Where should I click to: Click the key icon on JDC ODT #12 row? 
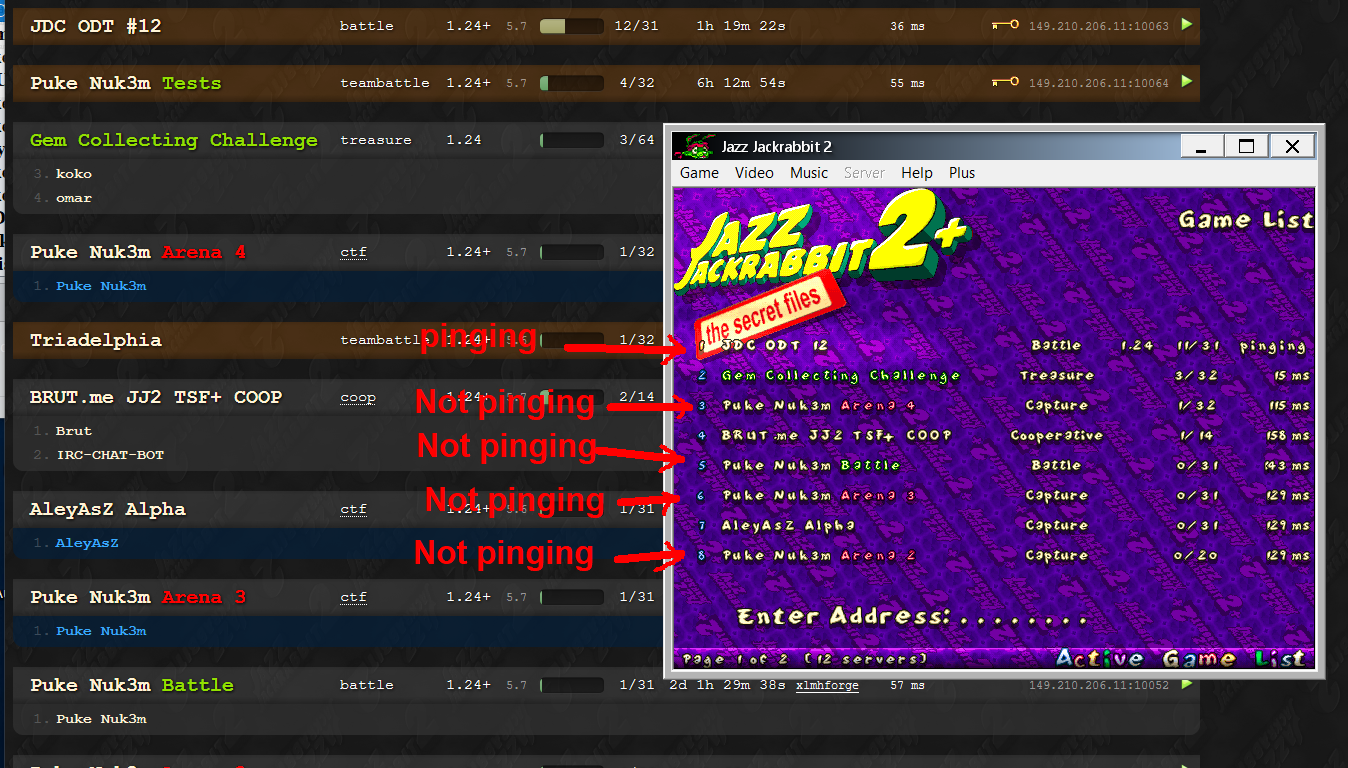1005,26
